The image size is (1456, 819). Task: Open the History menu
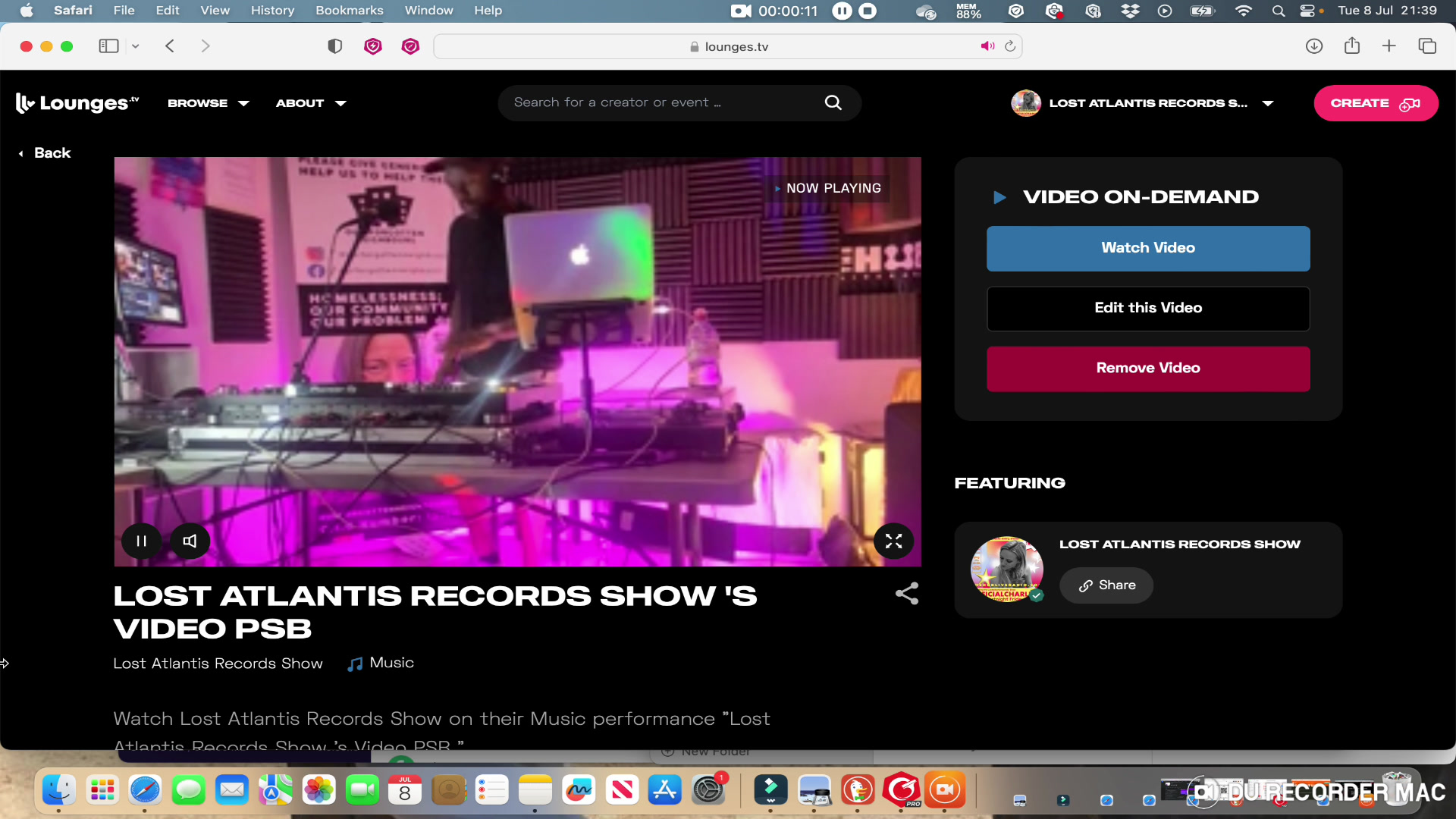tap(272, 11)
